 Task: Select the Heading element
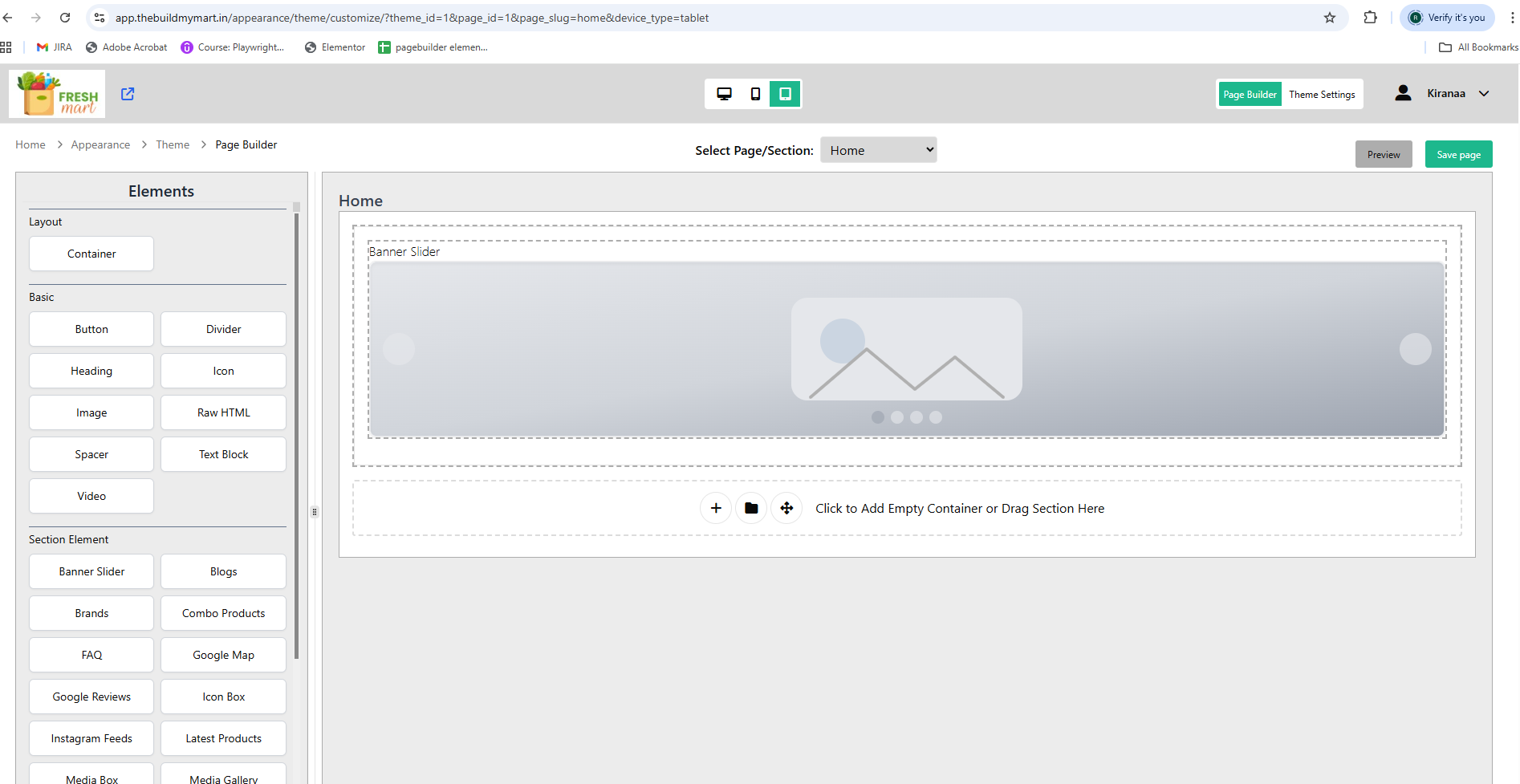pos(91,371)
